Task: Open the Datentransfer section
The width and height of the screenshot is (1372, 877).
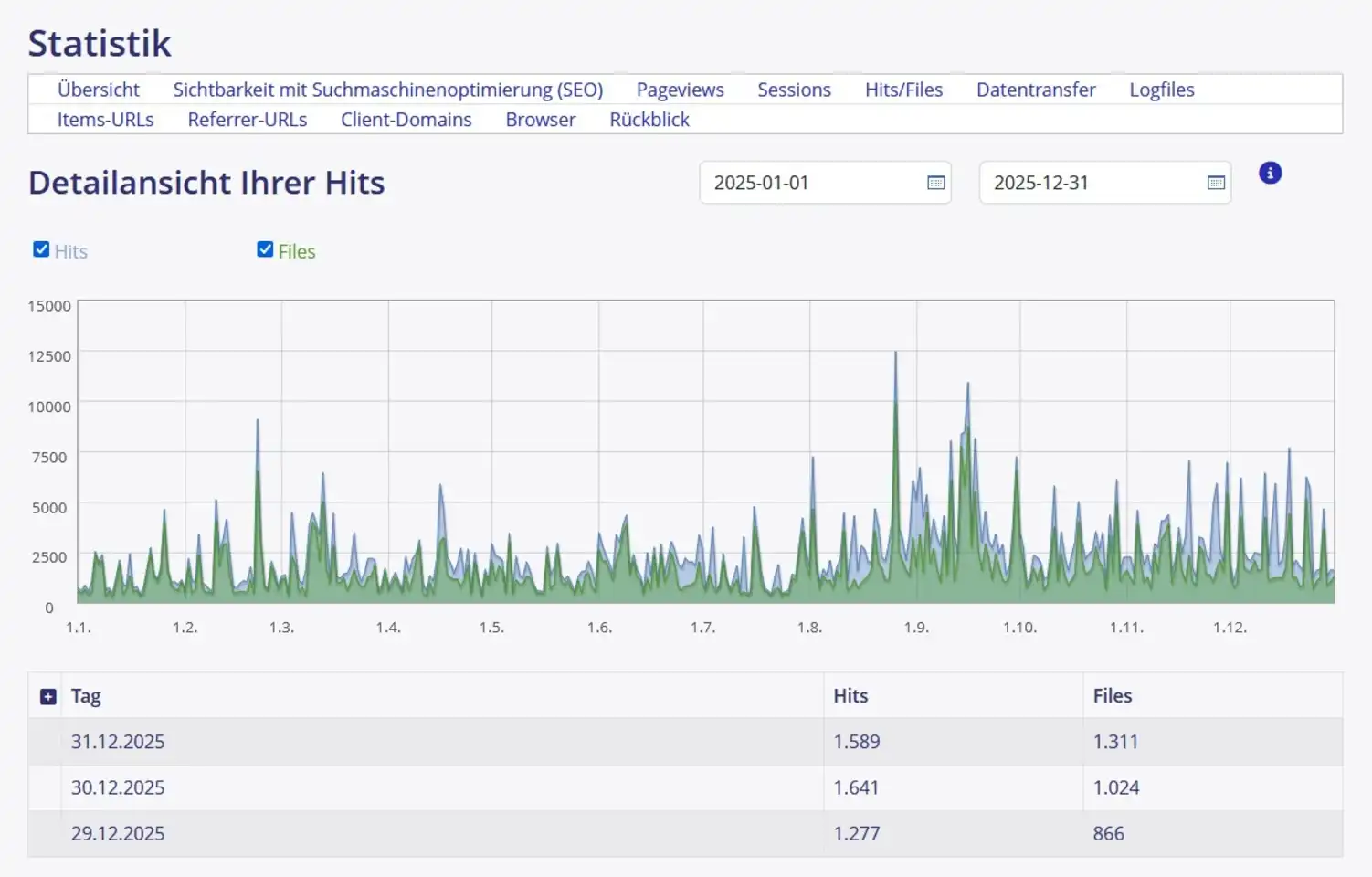Action: [x=1035, y=90]
